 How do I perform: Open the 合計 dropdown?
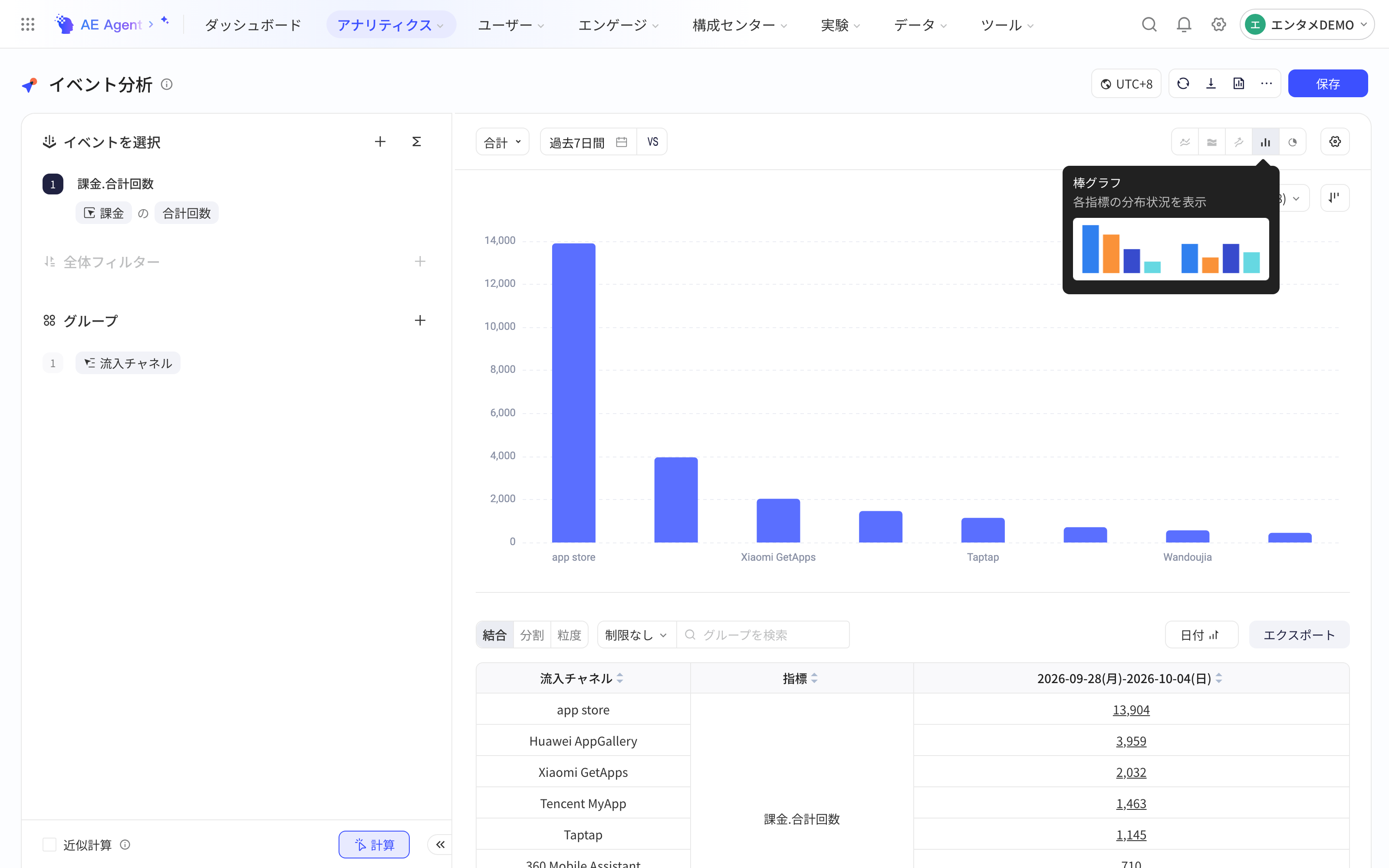pos(503,142)
